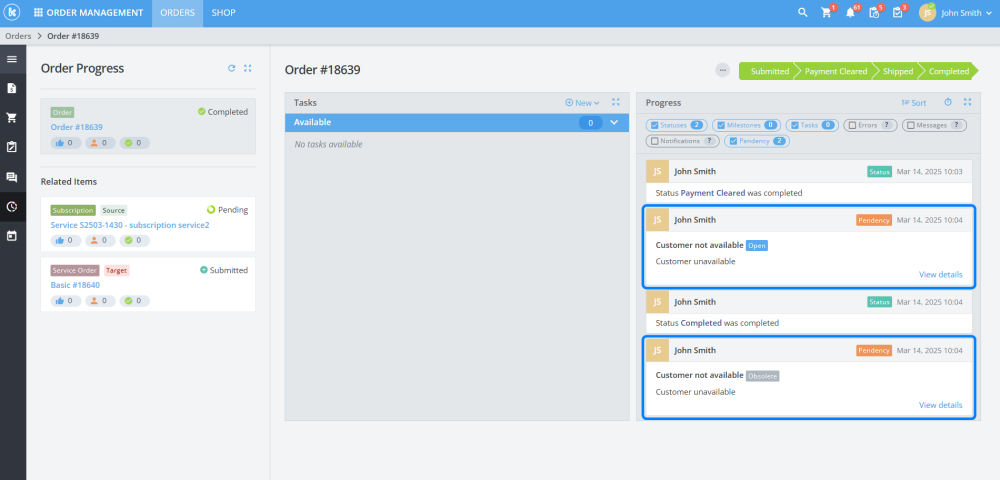Select the progress clock sidebar icon
This screenshot has height=480, width=1000.
(x=11, y=207)
